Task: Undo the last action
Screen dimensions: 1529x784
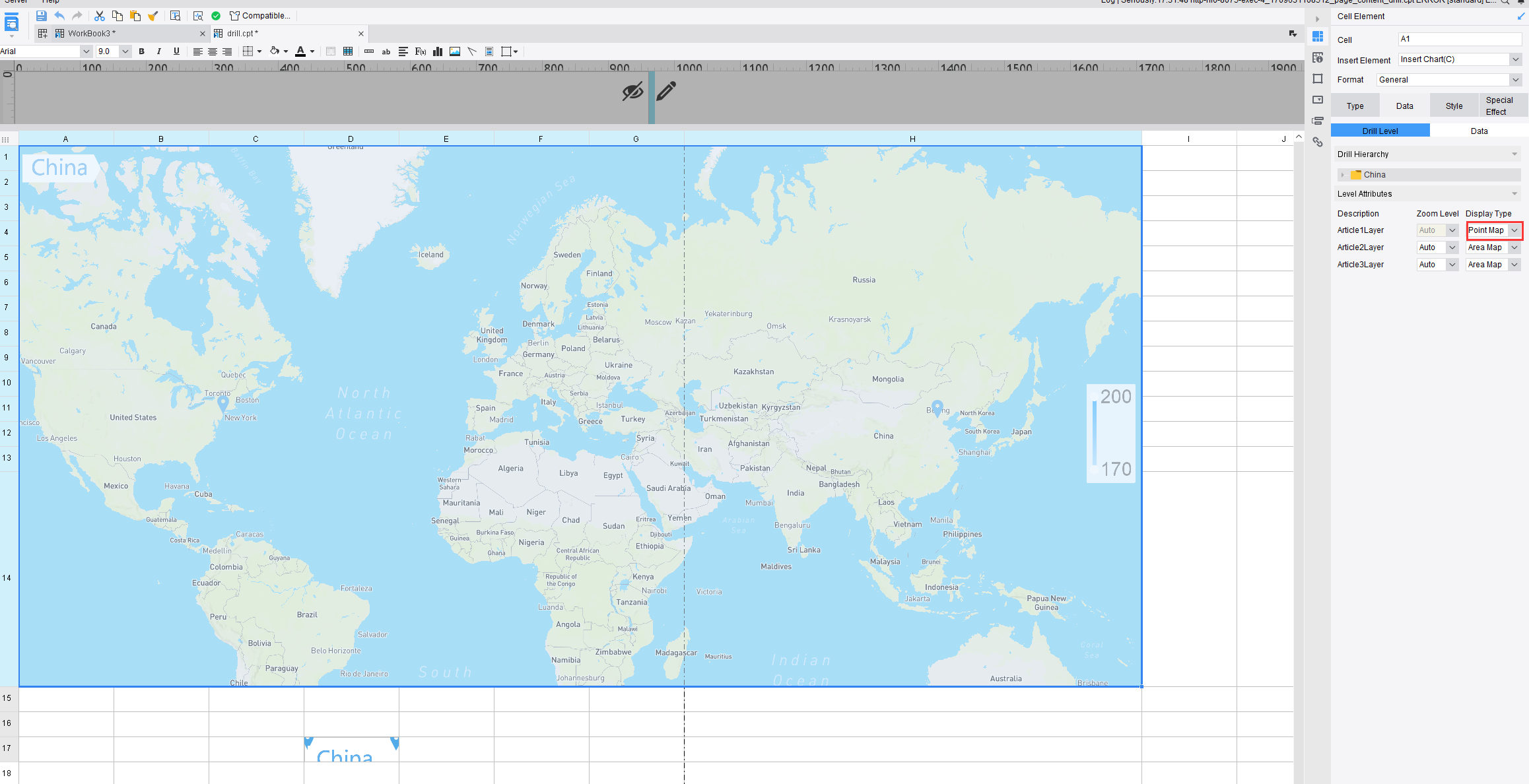Action: [59, 16]
